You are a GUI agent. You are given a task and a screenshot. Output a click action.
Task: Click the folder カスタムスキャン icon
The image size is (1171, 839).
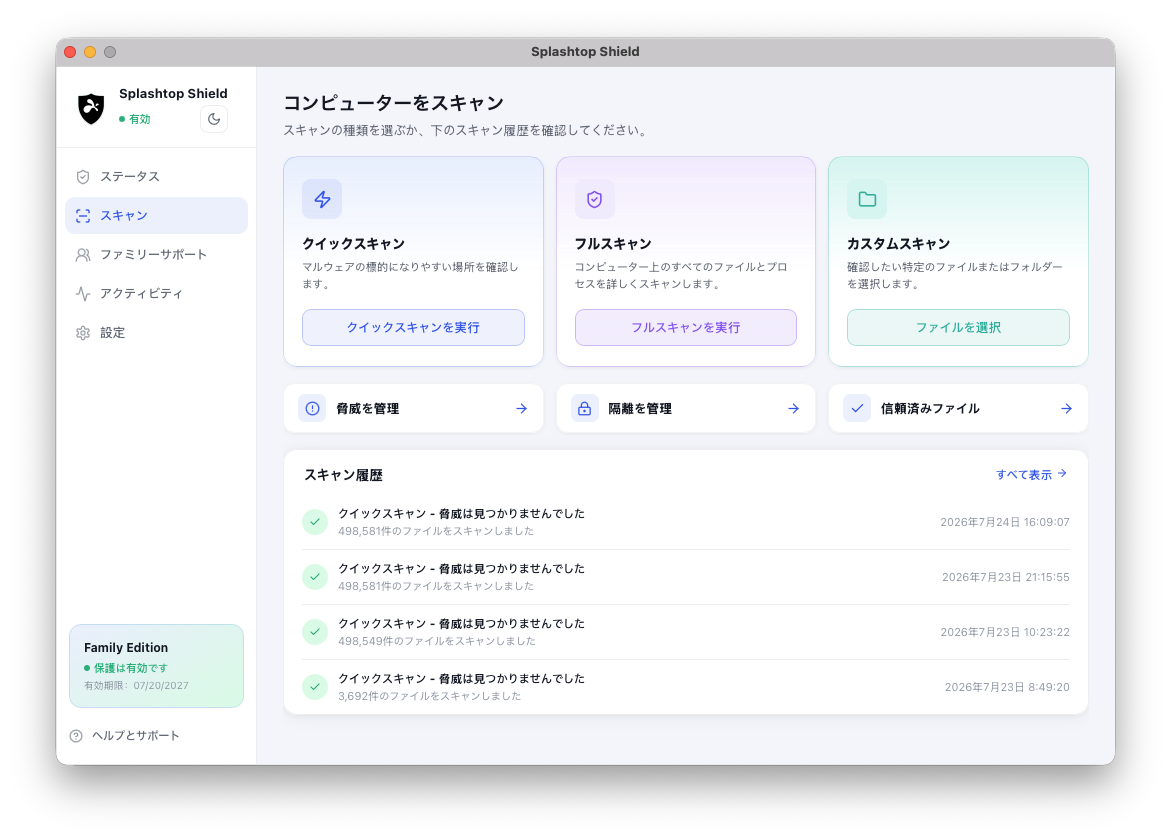[867, 199]
